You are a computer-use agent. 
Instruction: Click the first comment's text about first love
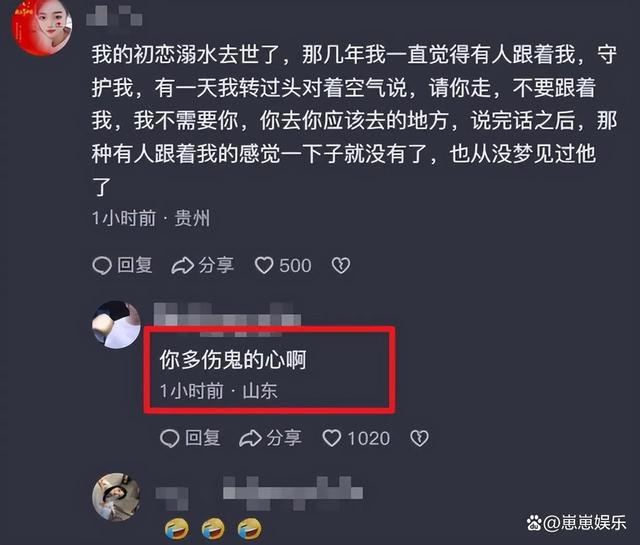(354, 120)
